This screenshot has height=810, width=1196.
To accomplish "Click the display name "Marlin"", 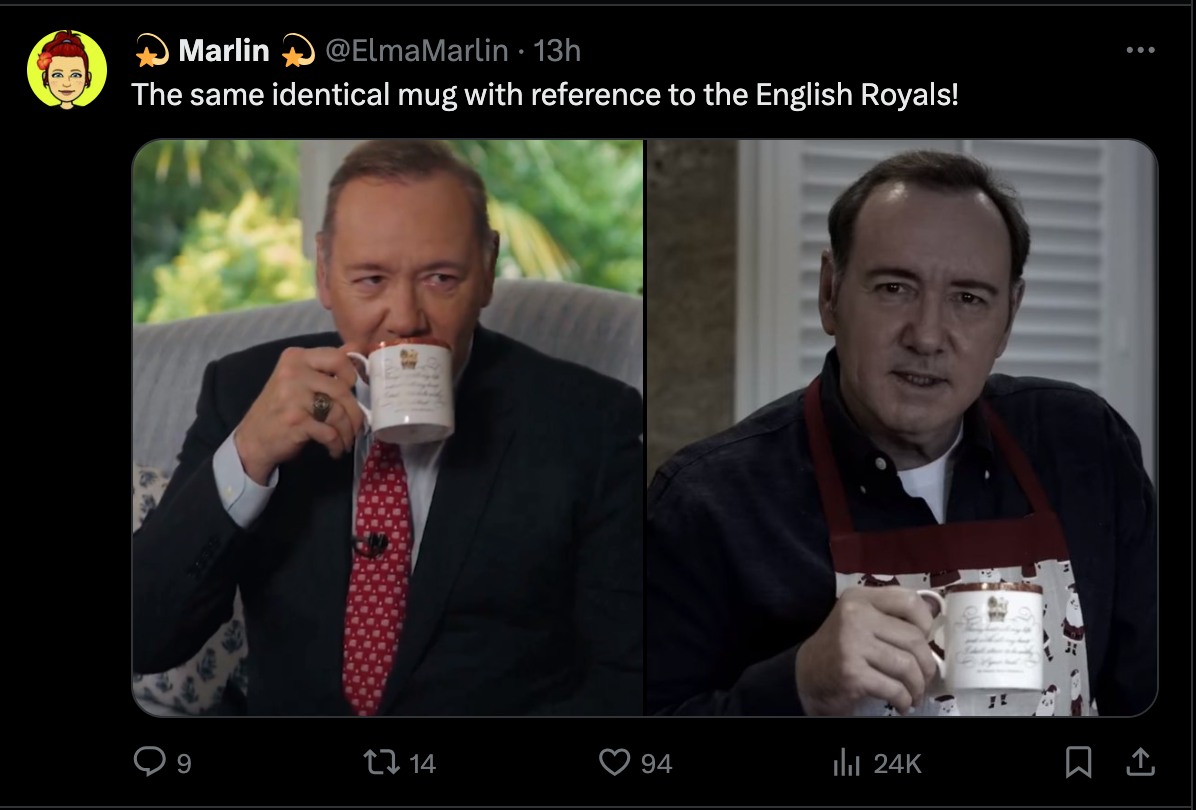I will click(224, 50).
